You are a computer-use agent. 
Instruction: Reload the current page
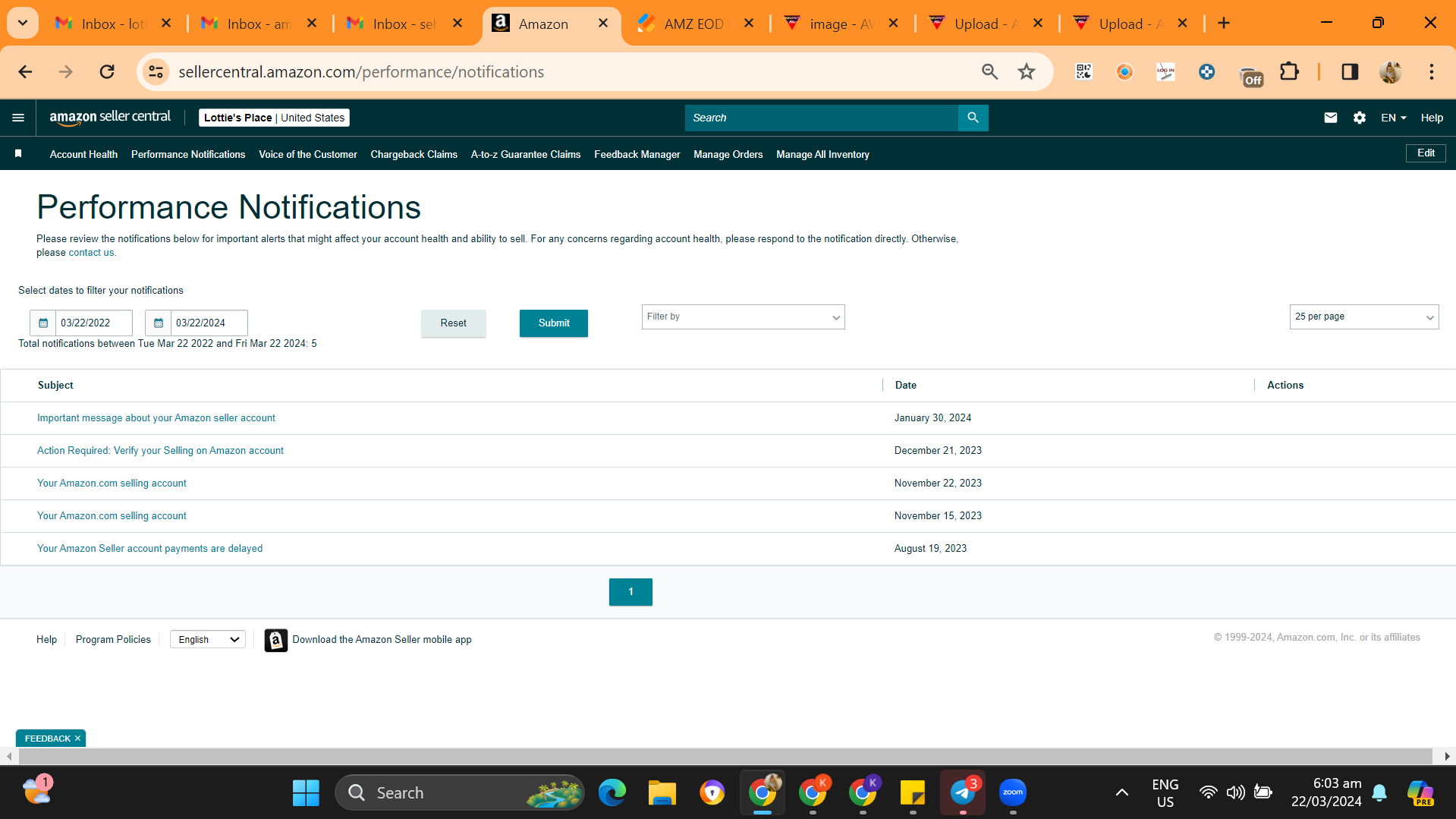107,71
